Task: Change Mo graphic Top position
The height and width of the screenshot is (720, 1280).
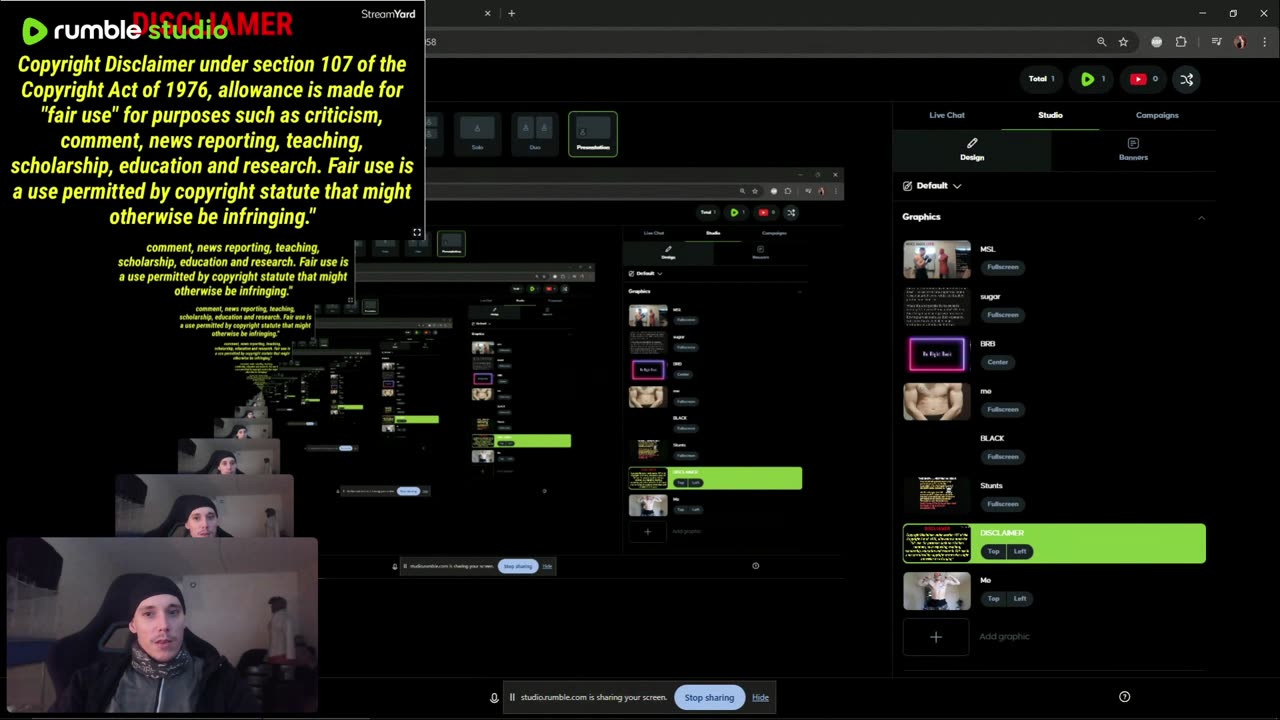Action: click(993, 598)
